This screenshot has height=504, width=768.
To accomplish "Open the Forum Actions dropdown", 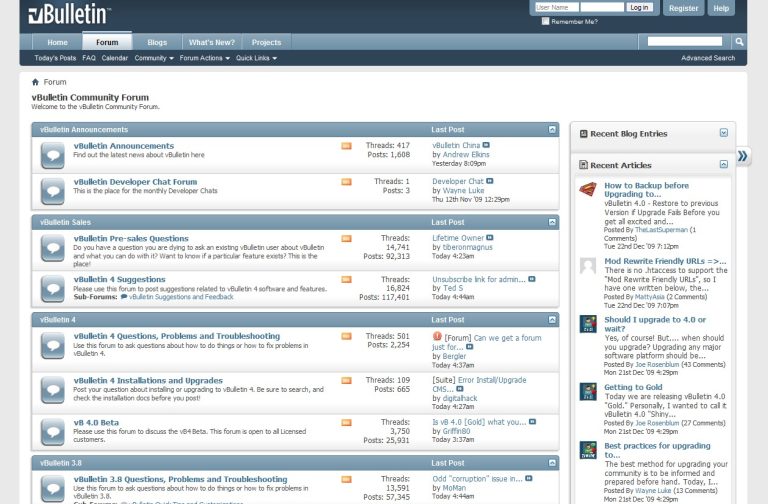I will pos(203,58).
